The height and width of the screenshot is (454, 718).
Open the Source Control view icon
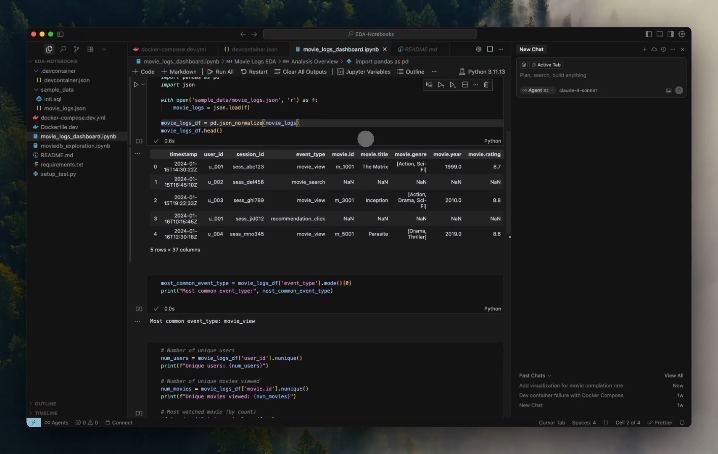76,49
